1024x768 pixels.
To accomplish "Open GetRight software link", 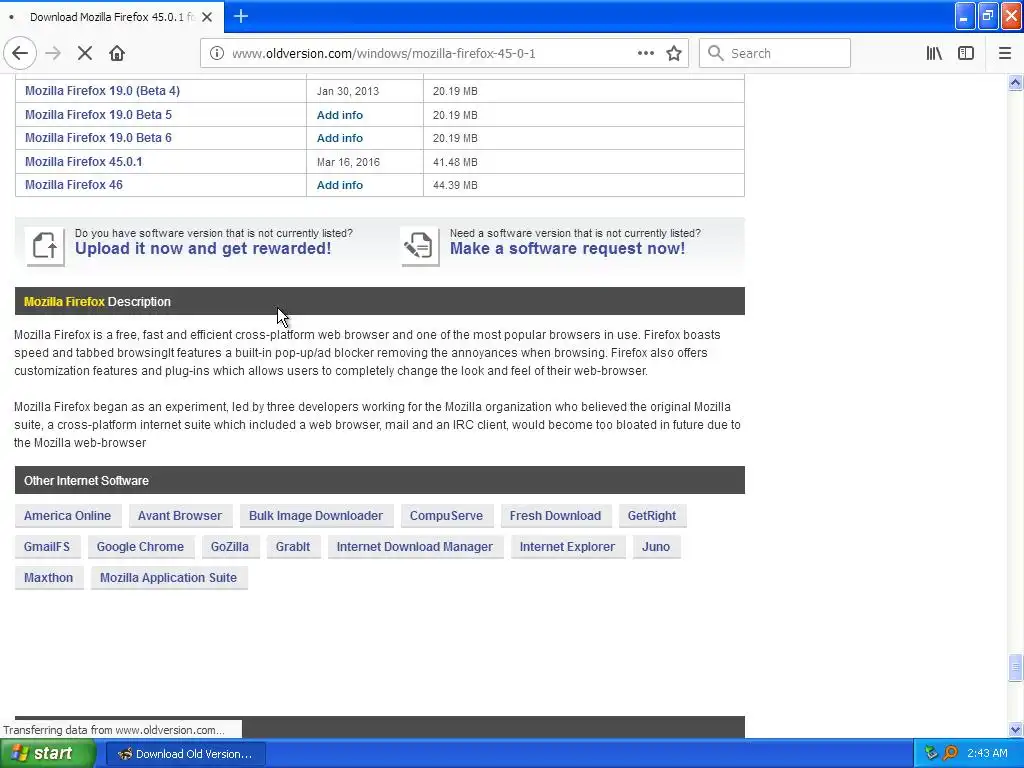I will pos(652,515).
